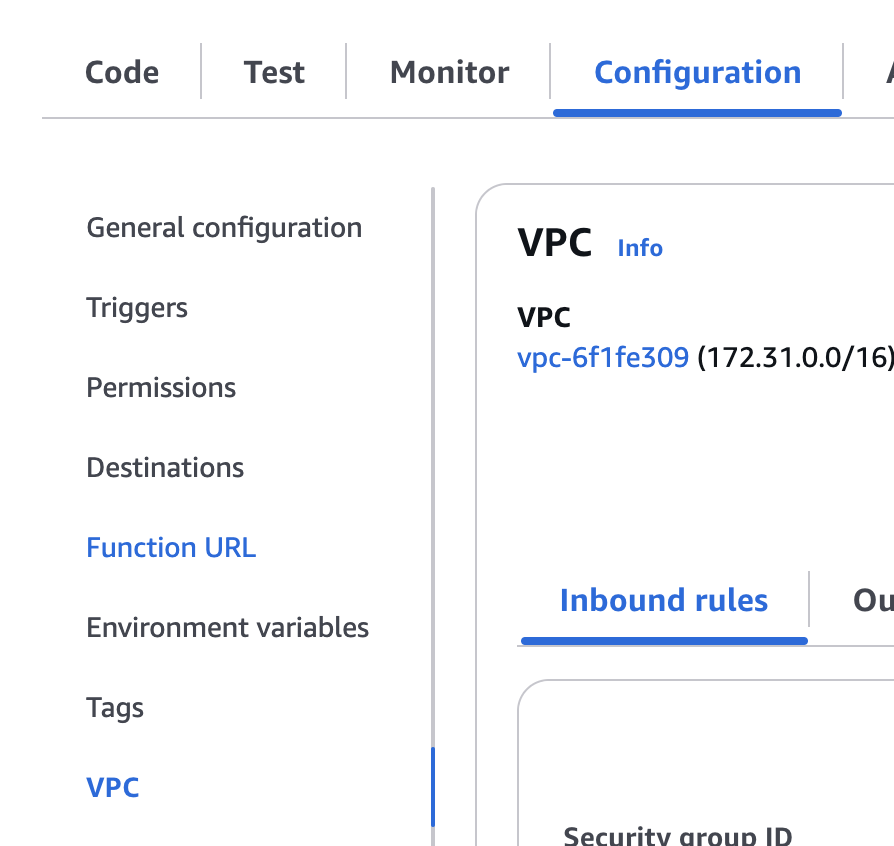Open the Test tab
The image size is (894, 846).
point(274,72)
